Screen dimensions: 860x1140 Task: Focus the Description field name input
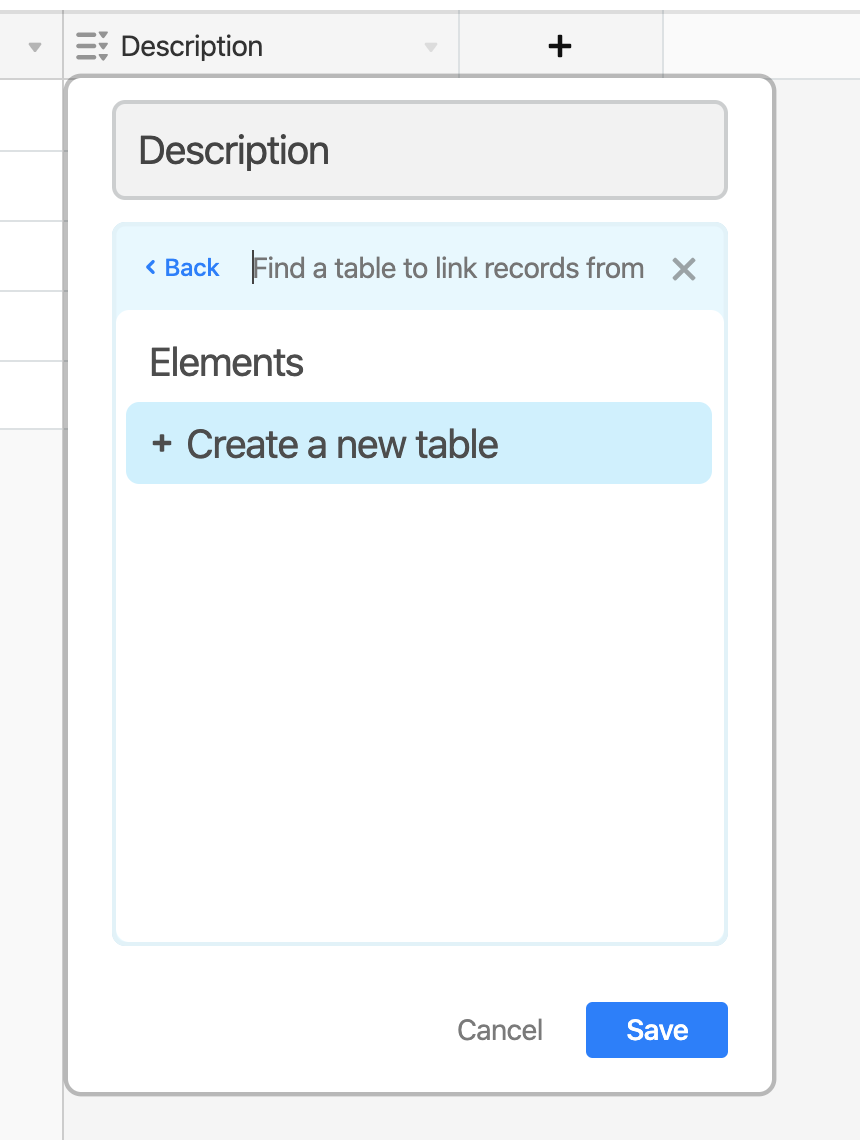point(419,150)
